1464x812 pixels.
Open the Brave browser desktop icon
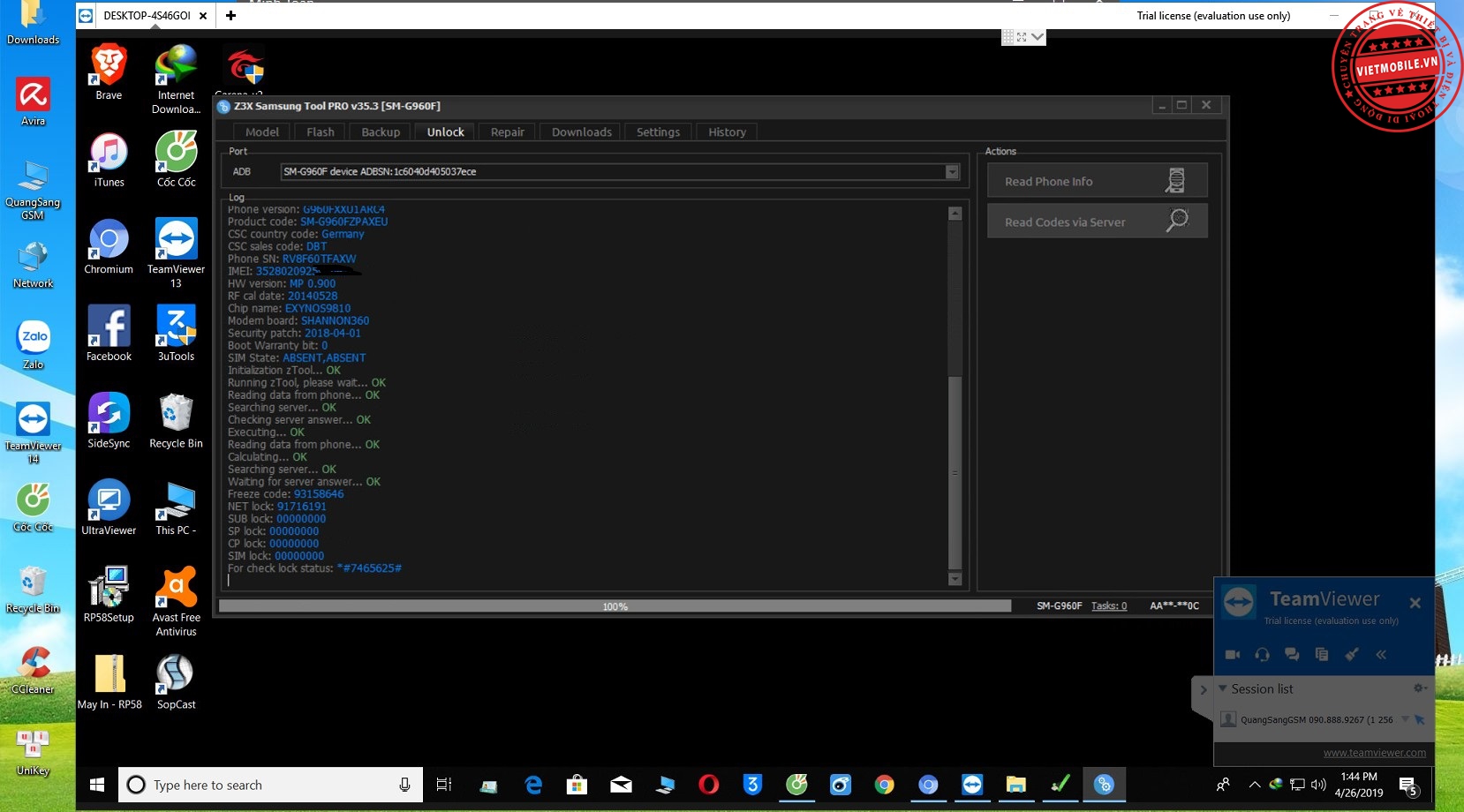click(109, 71)
